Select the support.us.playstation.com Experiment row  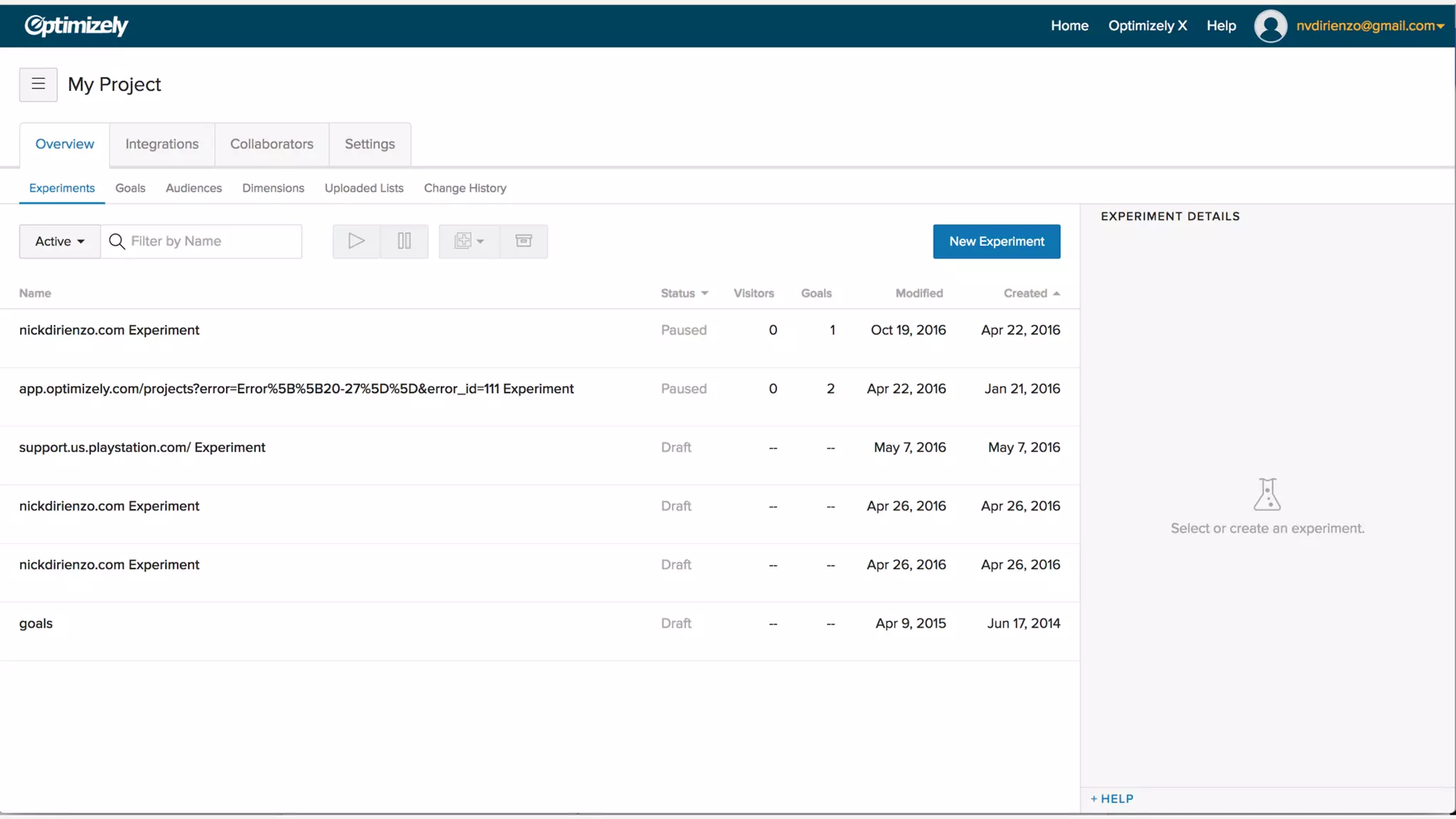coord(142,448)
